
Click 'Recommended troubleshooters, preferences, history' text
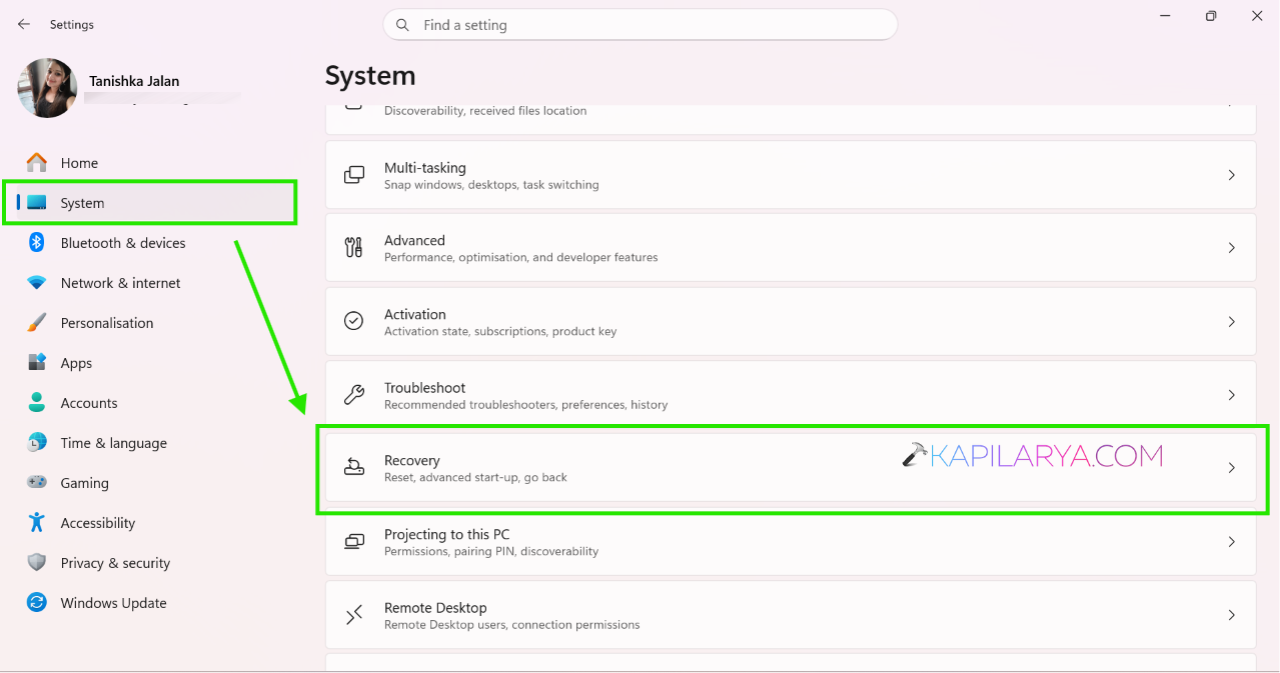click(x=526, y=405)
